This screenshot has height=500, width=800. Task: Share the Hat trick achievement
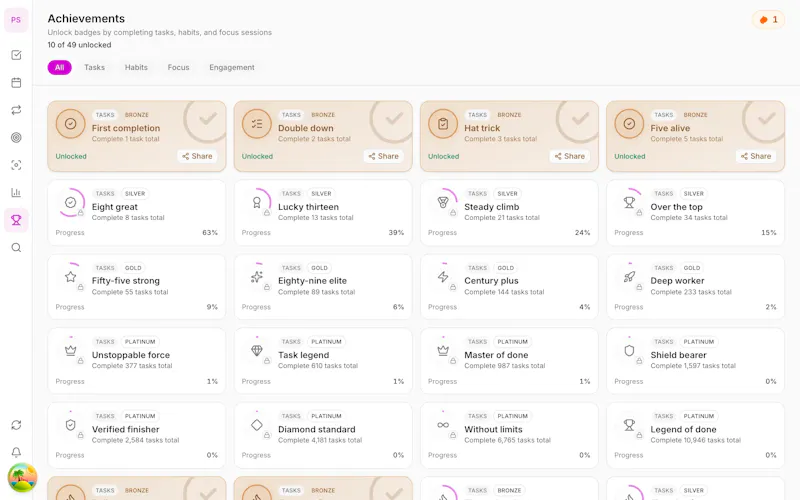pos(569,156)
